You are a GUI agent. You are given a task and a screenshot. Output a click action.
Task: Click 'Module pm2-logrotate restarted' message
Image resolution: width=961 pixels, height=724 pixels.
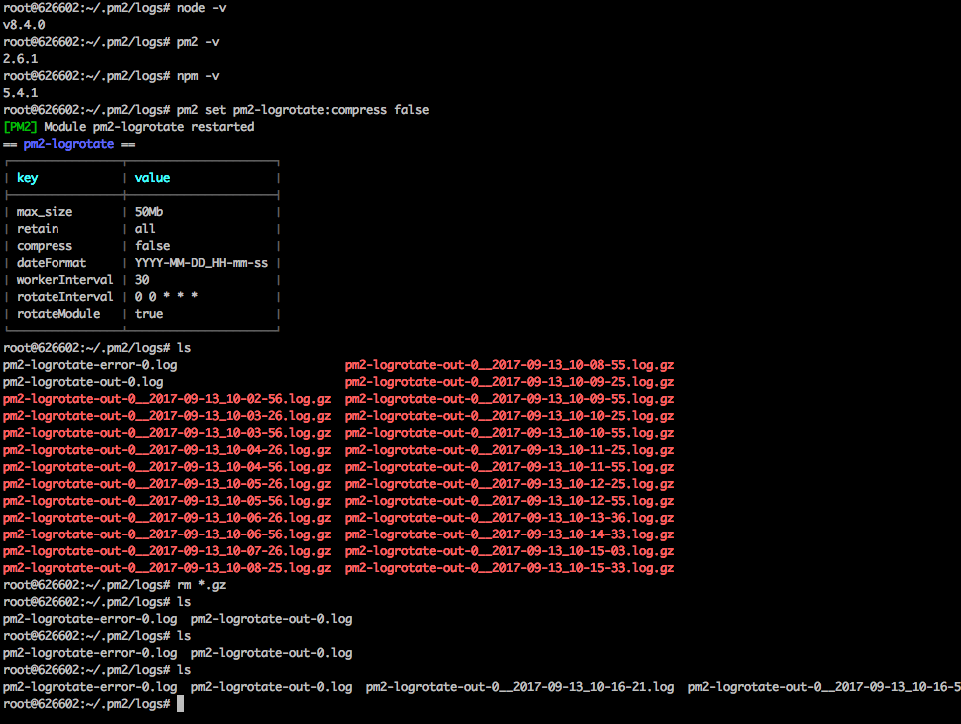[149, 127]
